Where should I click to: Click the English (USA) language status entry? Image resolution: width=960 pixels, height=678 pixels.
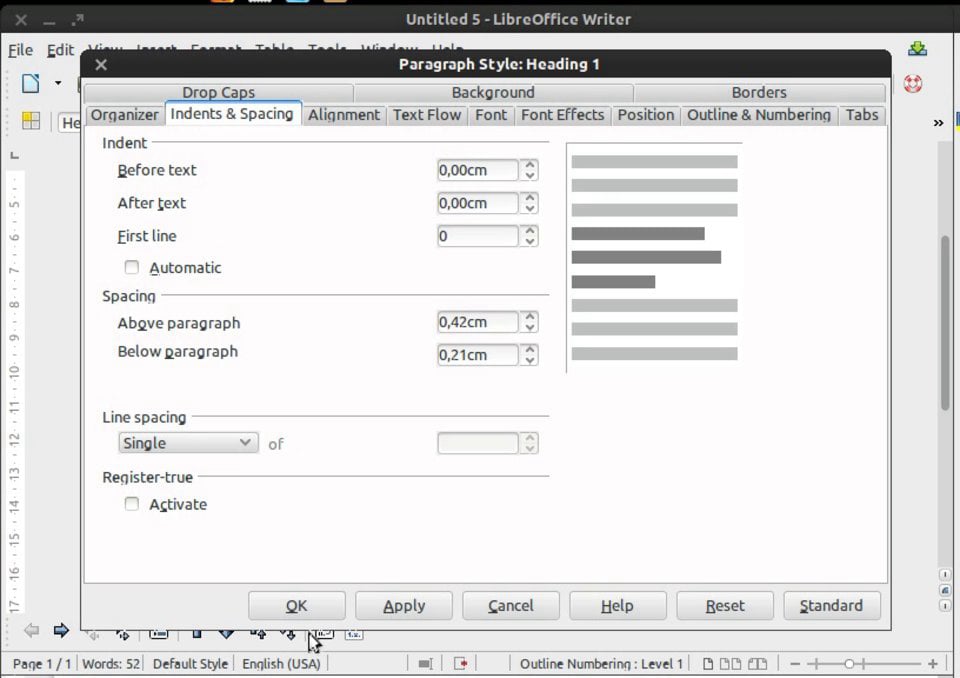tap(281, 663)
